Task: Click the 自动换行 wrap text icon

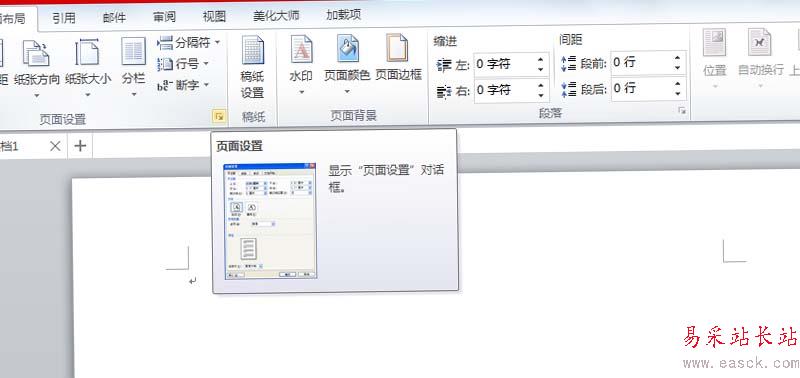Action: click(x=760, y=42)
